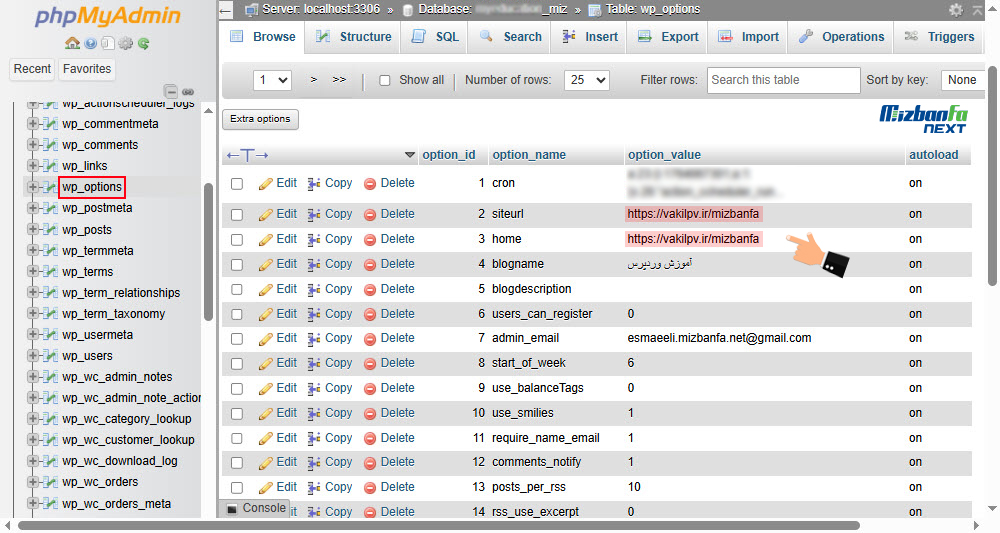Click Copy icon for start_of_week row
The width and height of the screenshot is (1000, 533).
click(x=314, y=363)
